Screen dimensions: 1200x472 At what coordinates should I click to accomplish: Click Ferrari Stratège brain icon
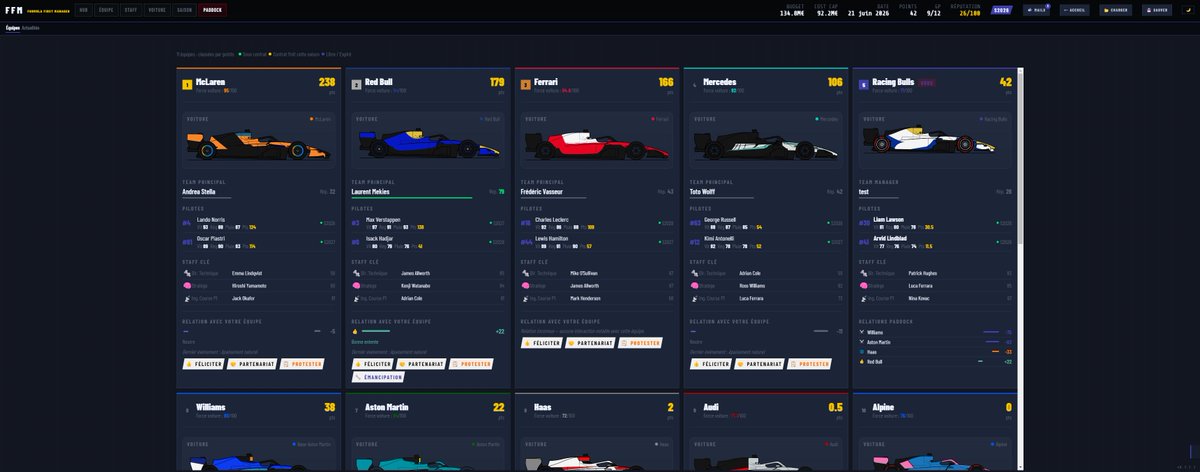[x=525, y=285]
